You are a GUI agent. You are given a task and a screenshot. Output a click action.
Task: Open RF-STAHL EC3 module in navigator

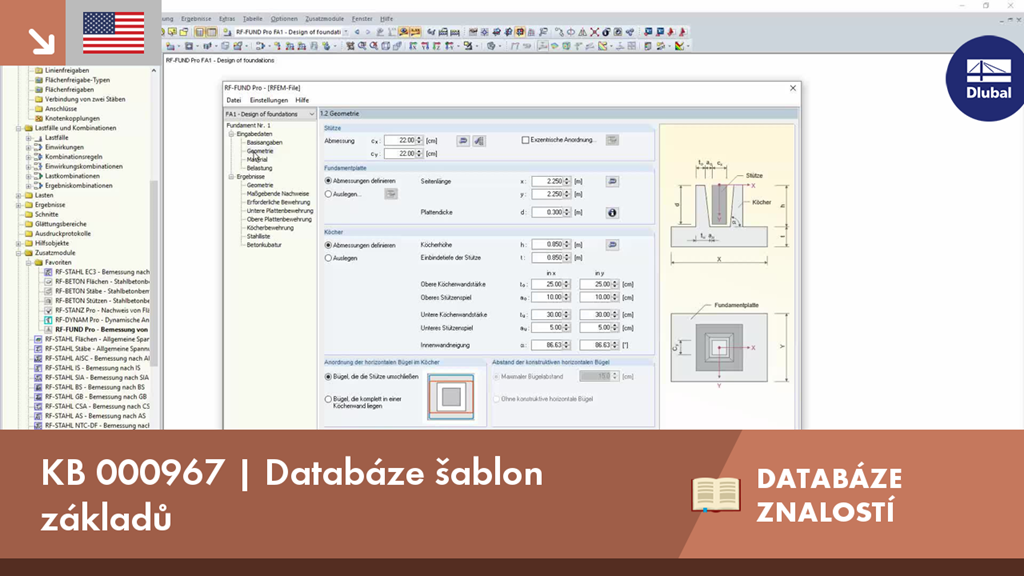(x=97, y=272)
